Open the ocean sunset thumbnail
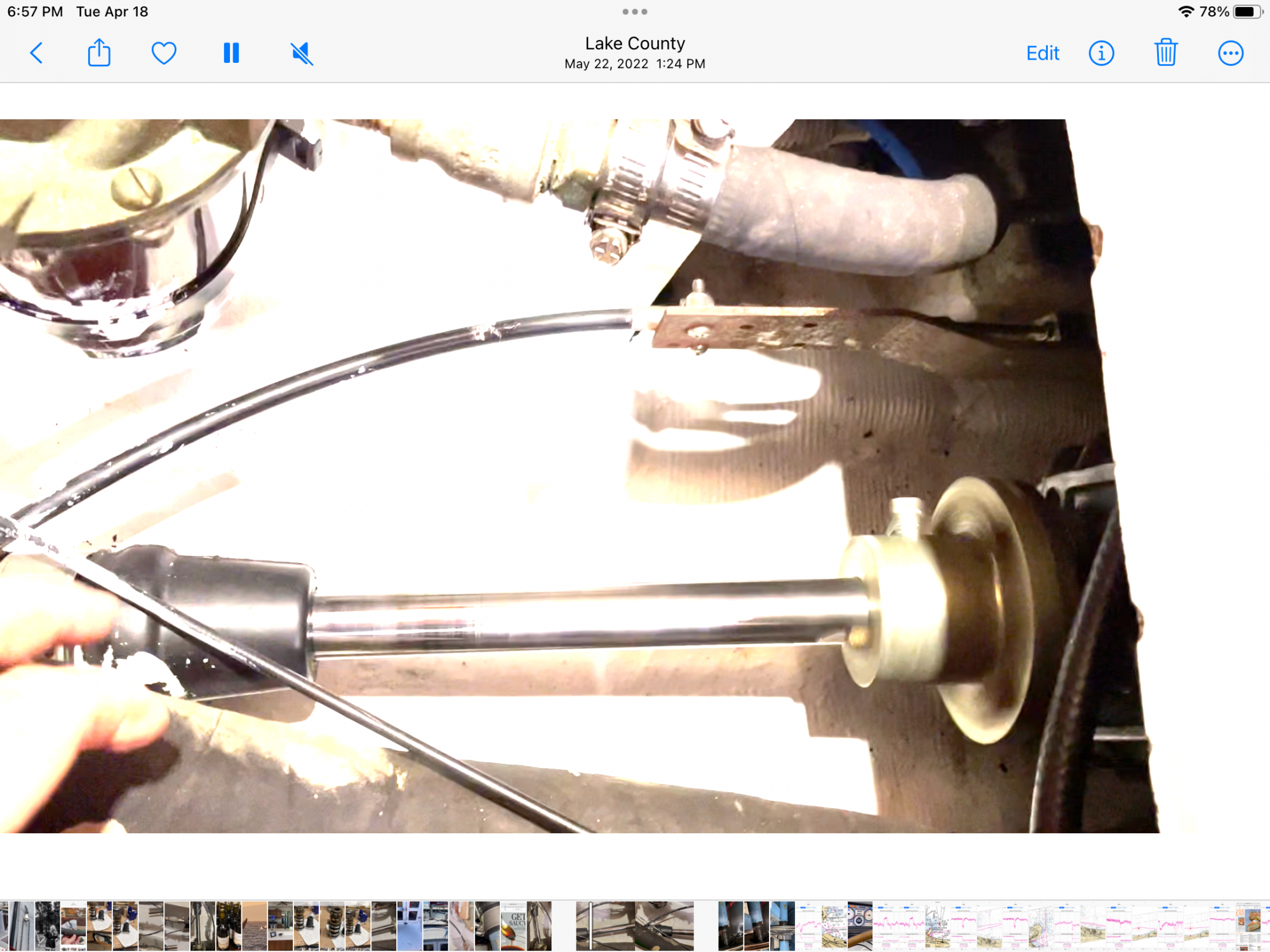 [x=255, y=926]
